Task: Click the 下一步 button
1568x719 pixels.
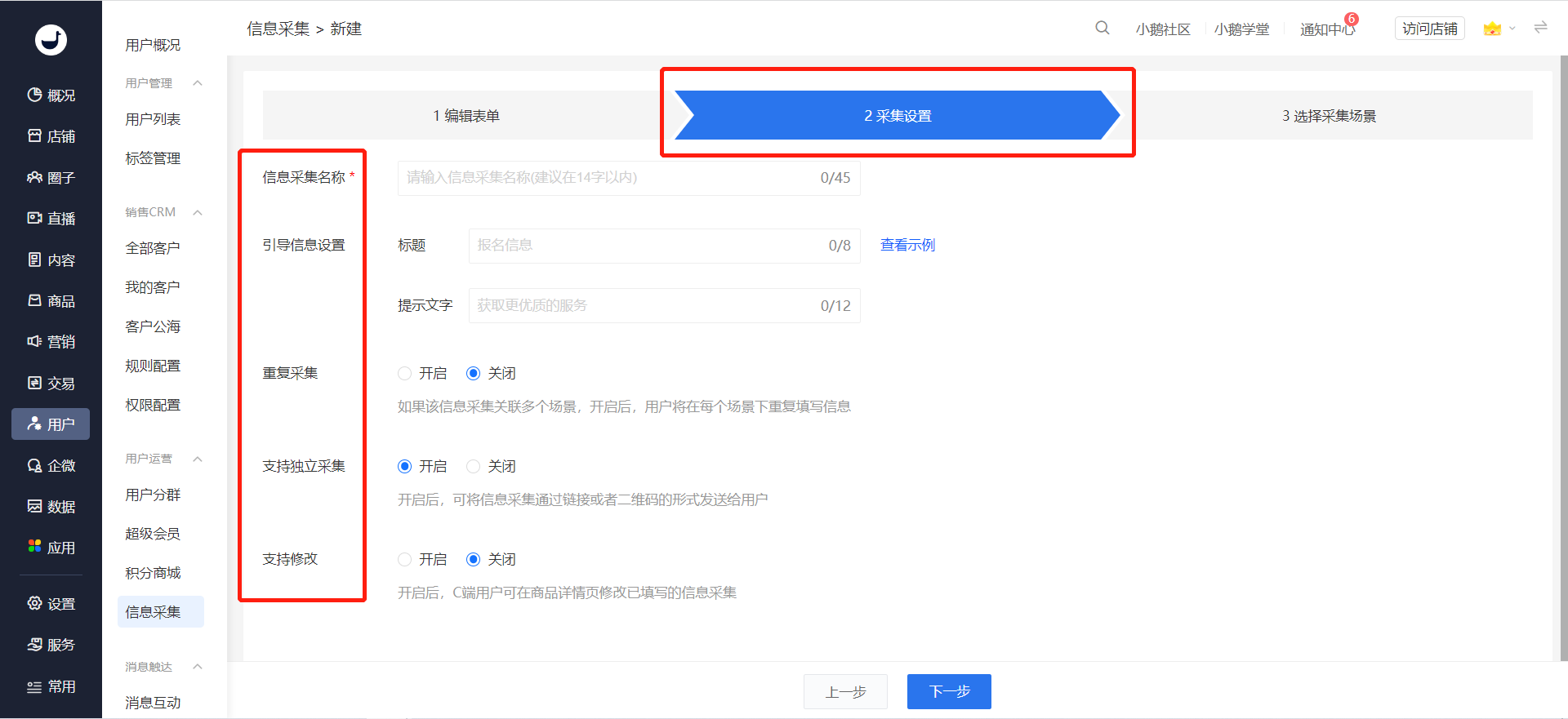Action: 949,692
